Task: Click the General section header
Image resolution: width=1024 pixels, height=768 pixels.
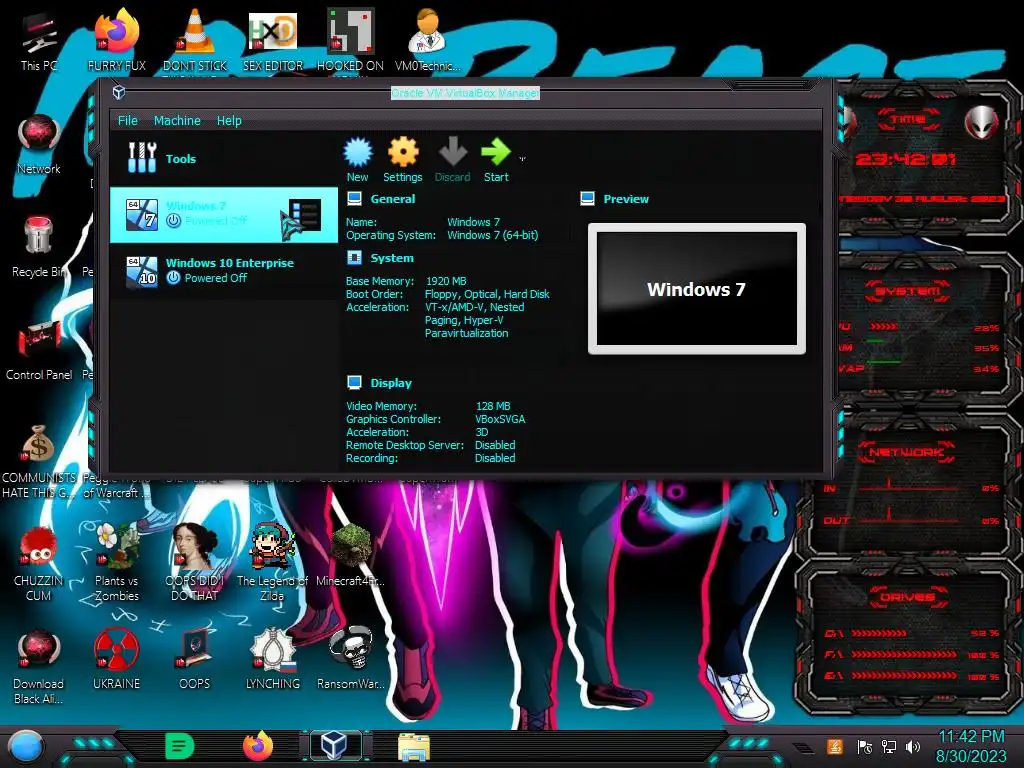Action: 392,199
